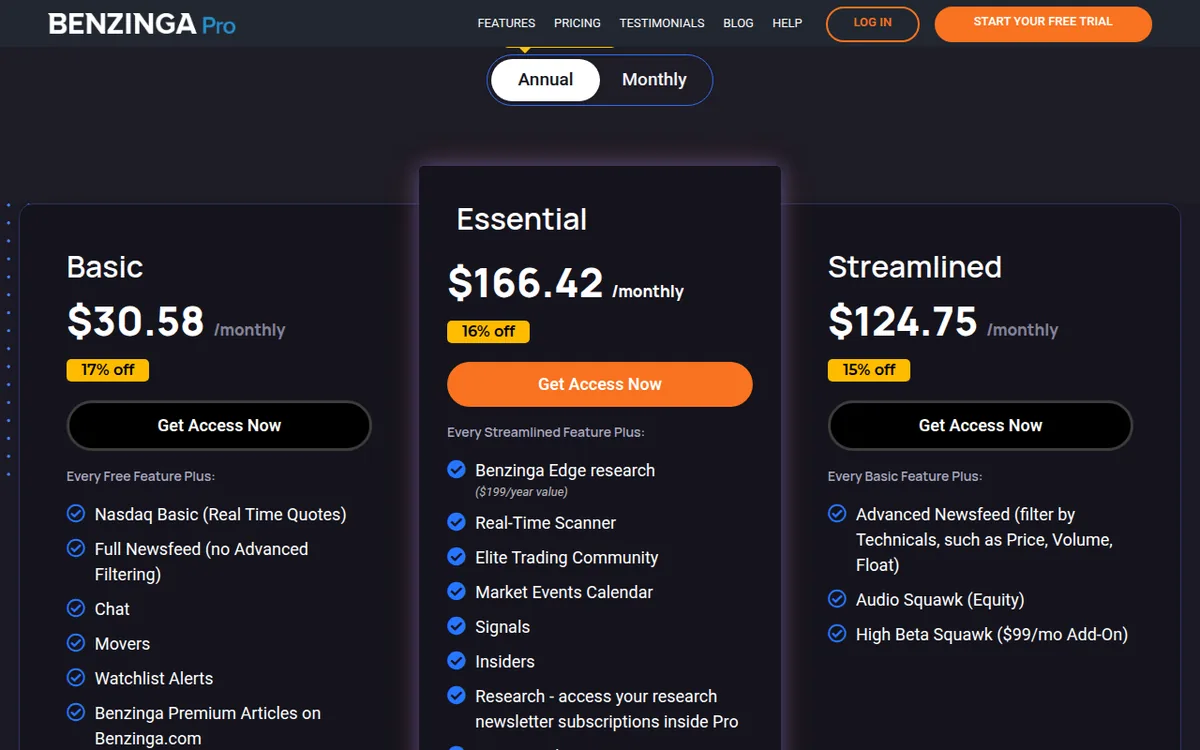Click checkmark icon beside High Beta Squawk
Image resolution: width=1200 pixels, height=750 pixels.
(837, 634)
